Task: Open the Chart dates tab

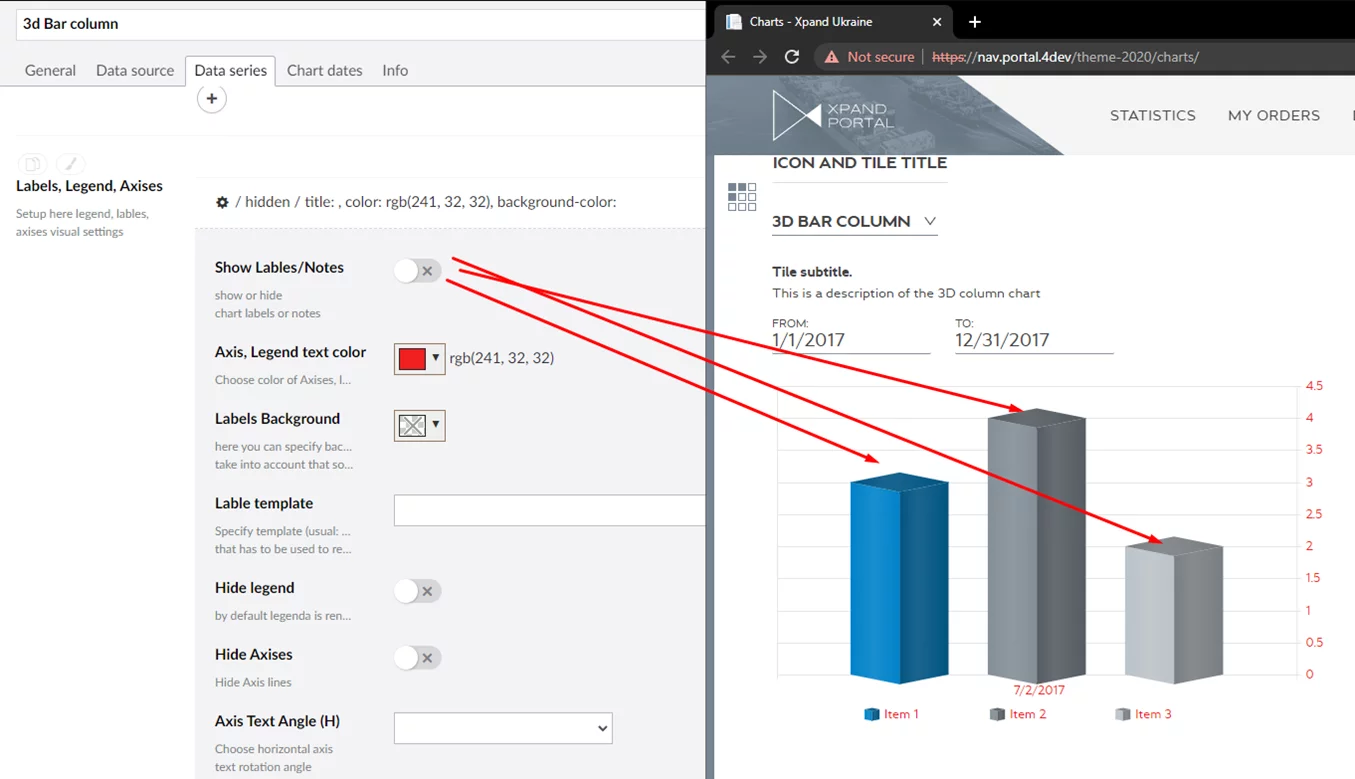Action: point(324,70)
